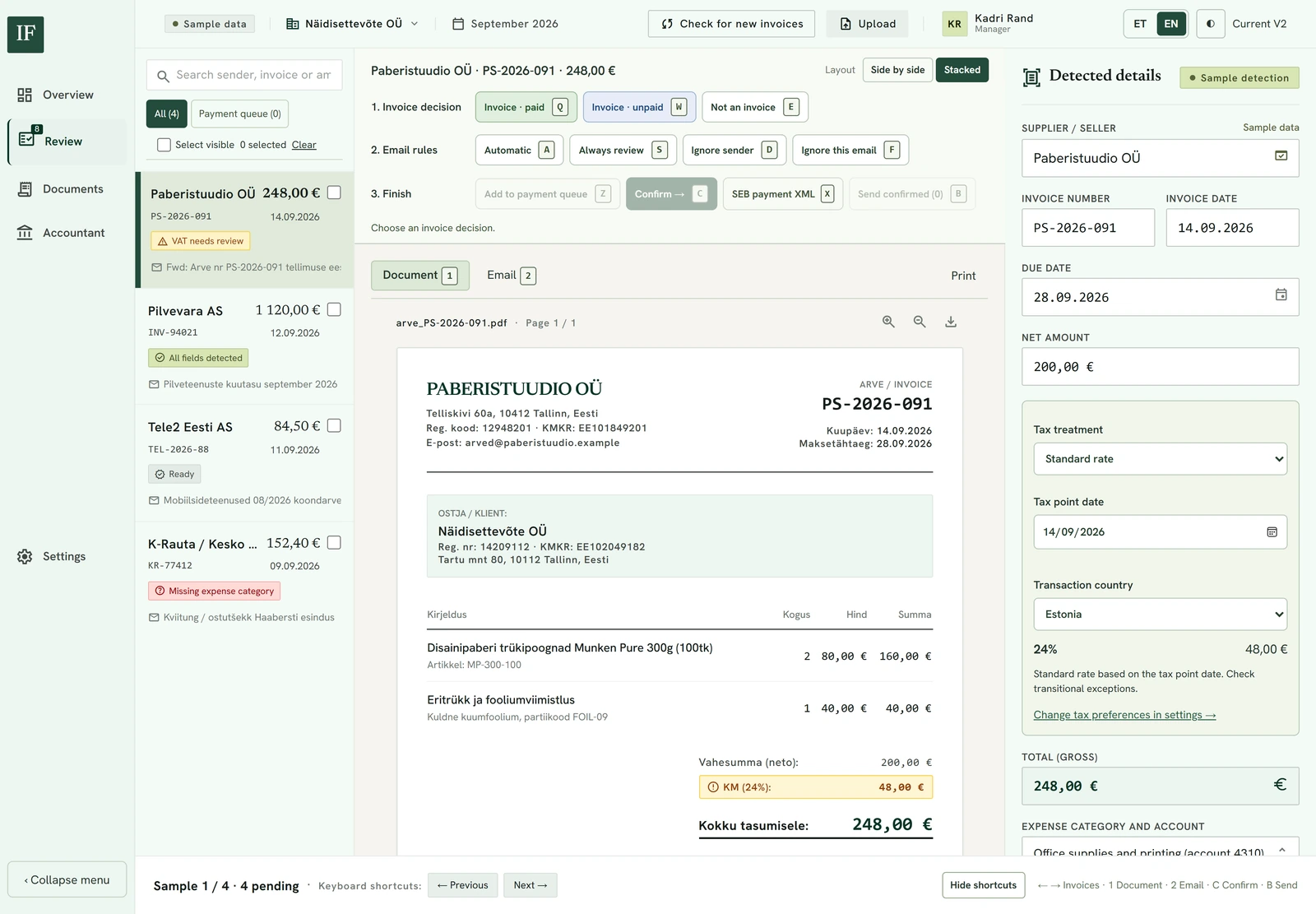Edit the Invoice number field
This screenshot has width=1316, height=914.
point(1088,228)
